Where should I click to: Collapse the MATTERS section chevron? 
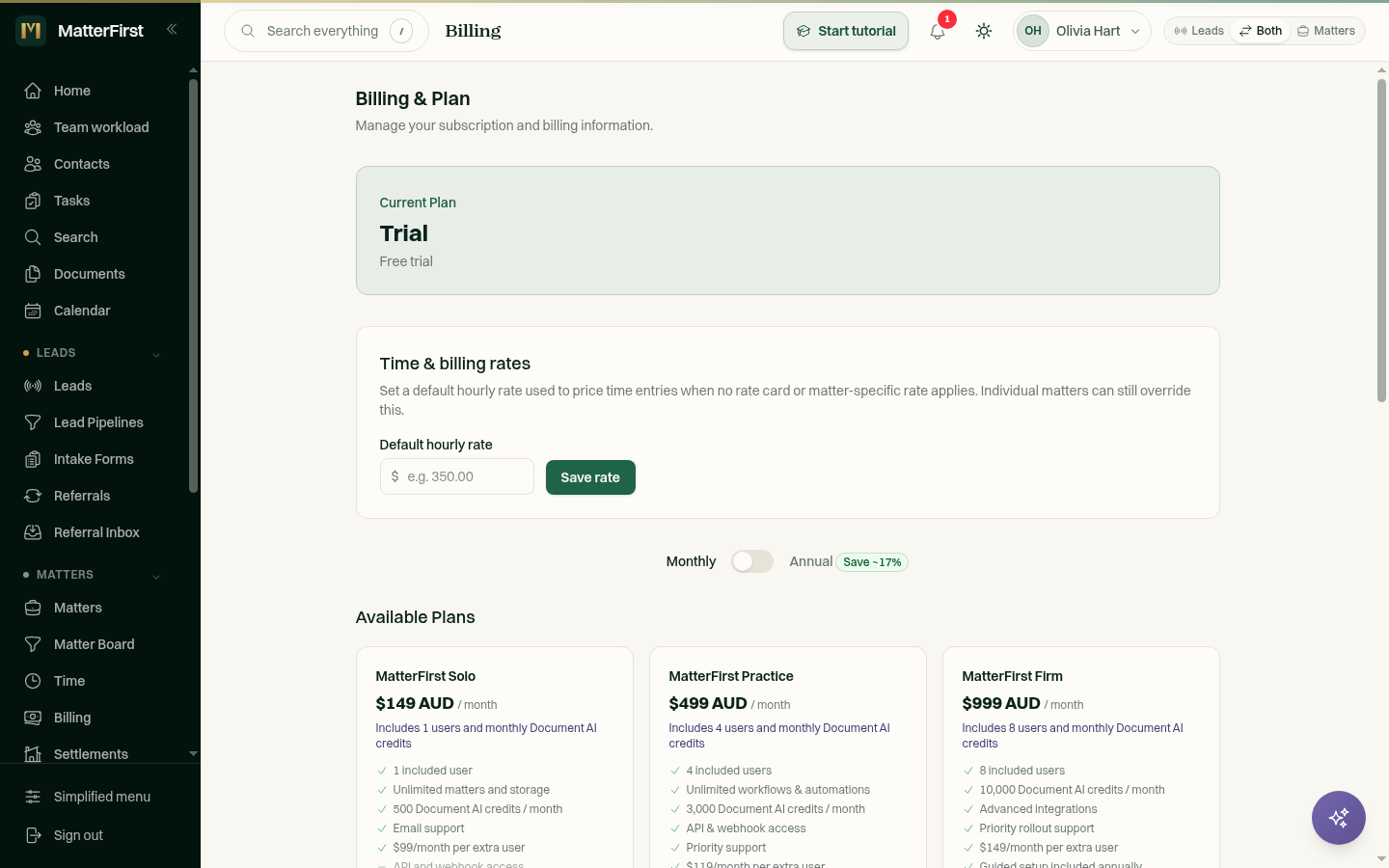click(156, 576)
